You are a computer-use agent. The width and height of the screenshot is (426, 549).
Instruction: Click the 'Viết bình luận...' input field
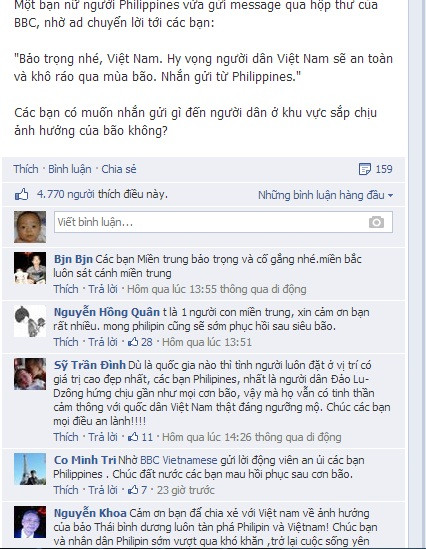coord(223,222)
